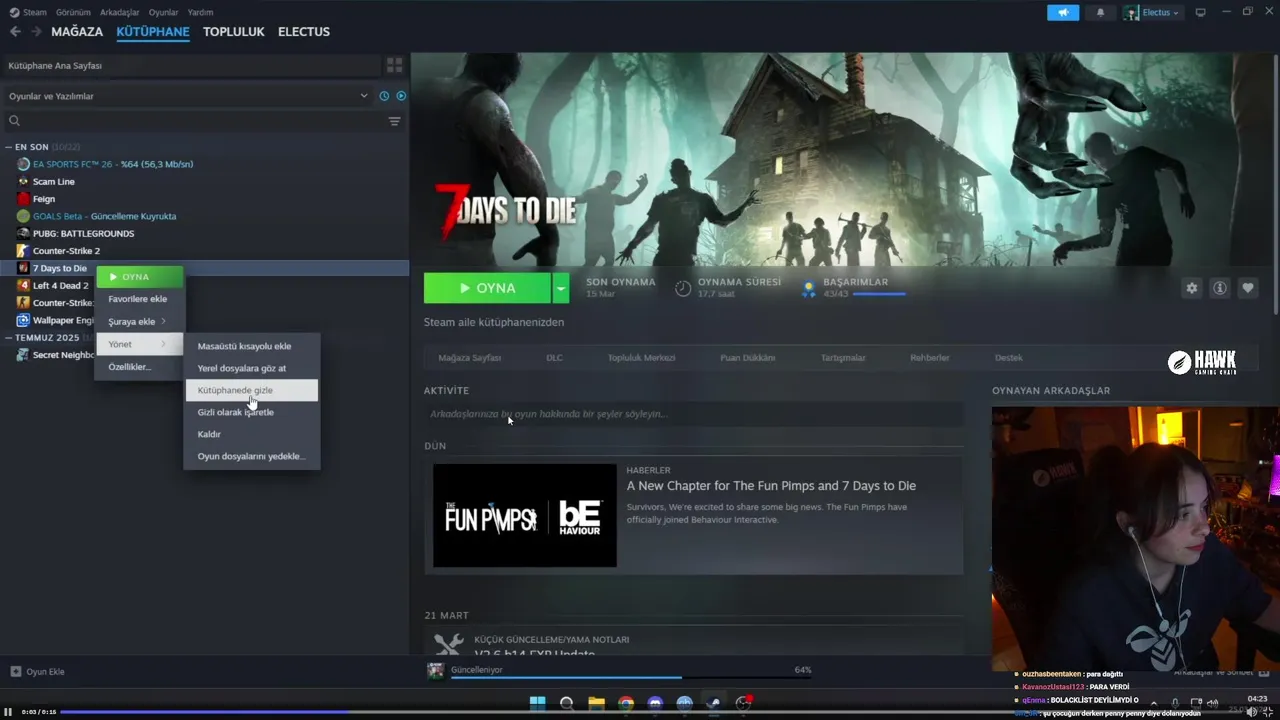Open the Tartışmalar link
The width and height of the screenshot is (1280, 720).
843,358
